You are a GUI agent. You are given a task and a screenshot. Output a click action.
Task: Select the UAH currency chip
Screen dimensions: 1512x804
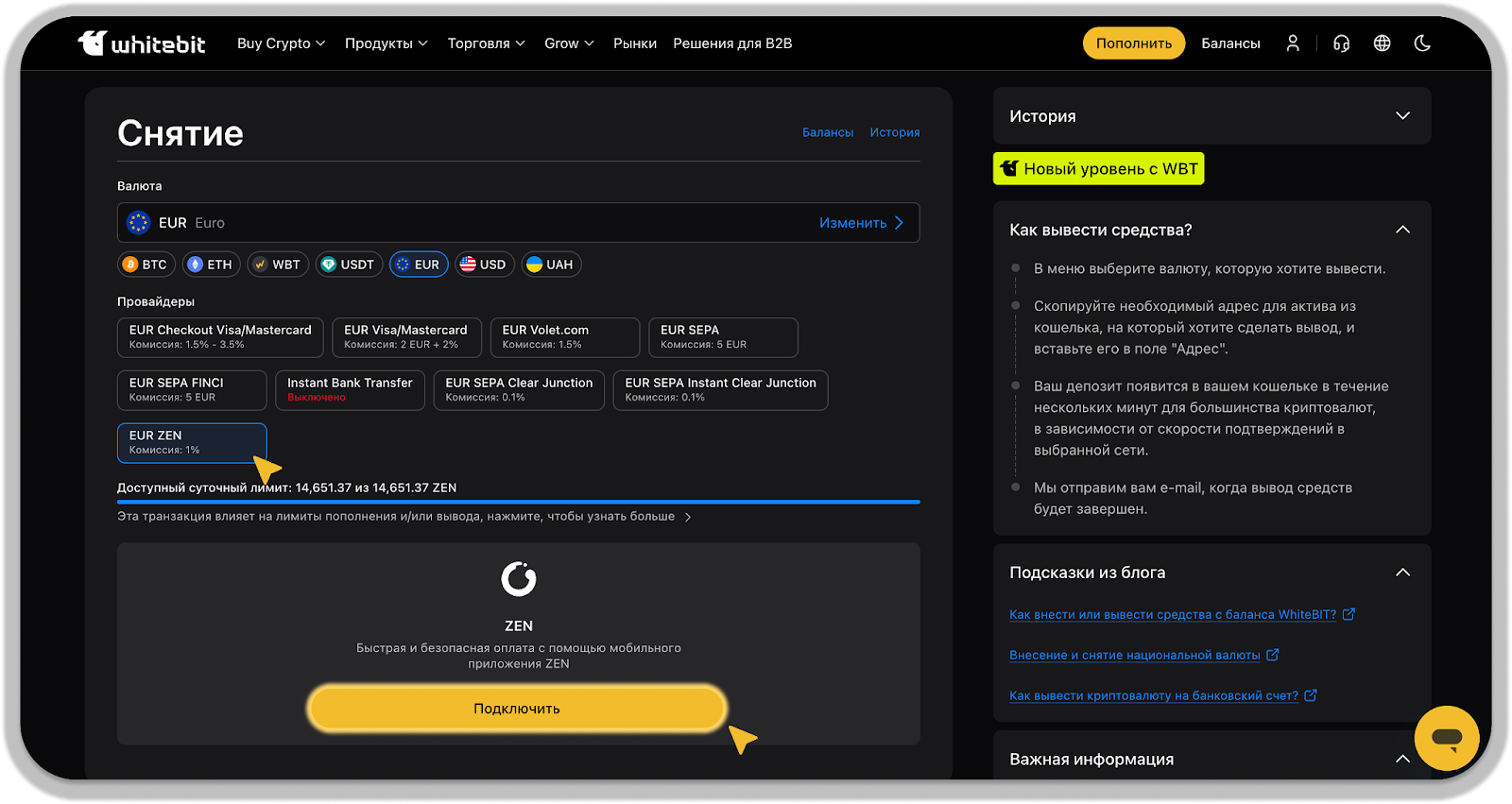tap(550, 265)
